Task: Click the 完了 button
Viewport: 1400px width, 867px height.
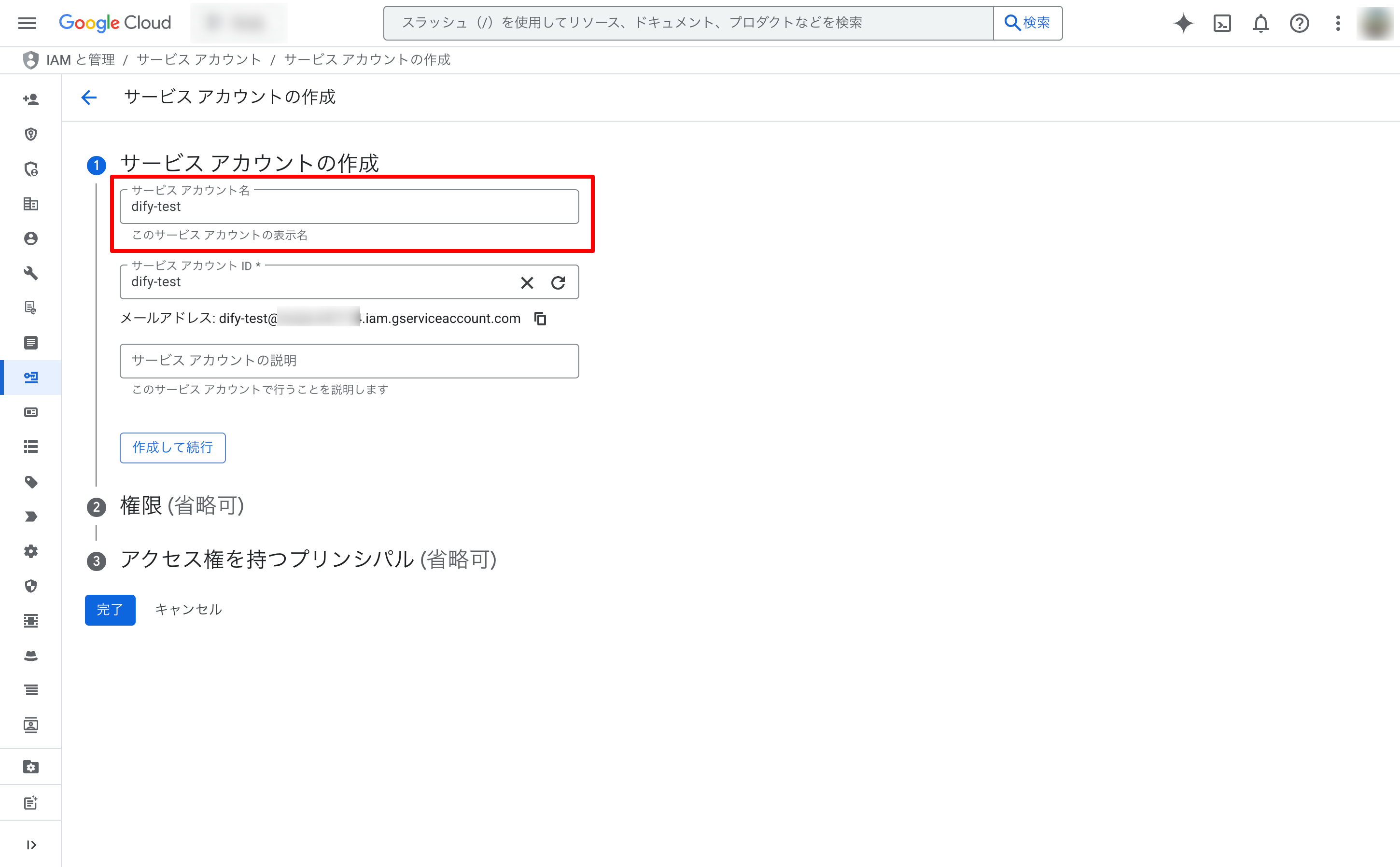Action: click(x=110, y=610)
